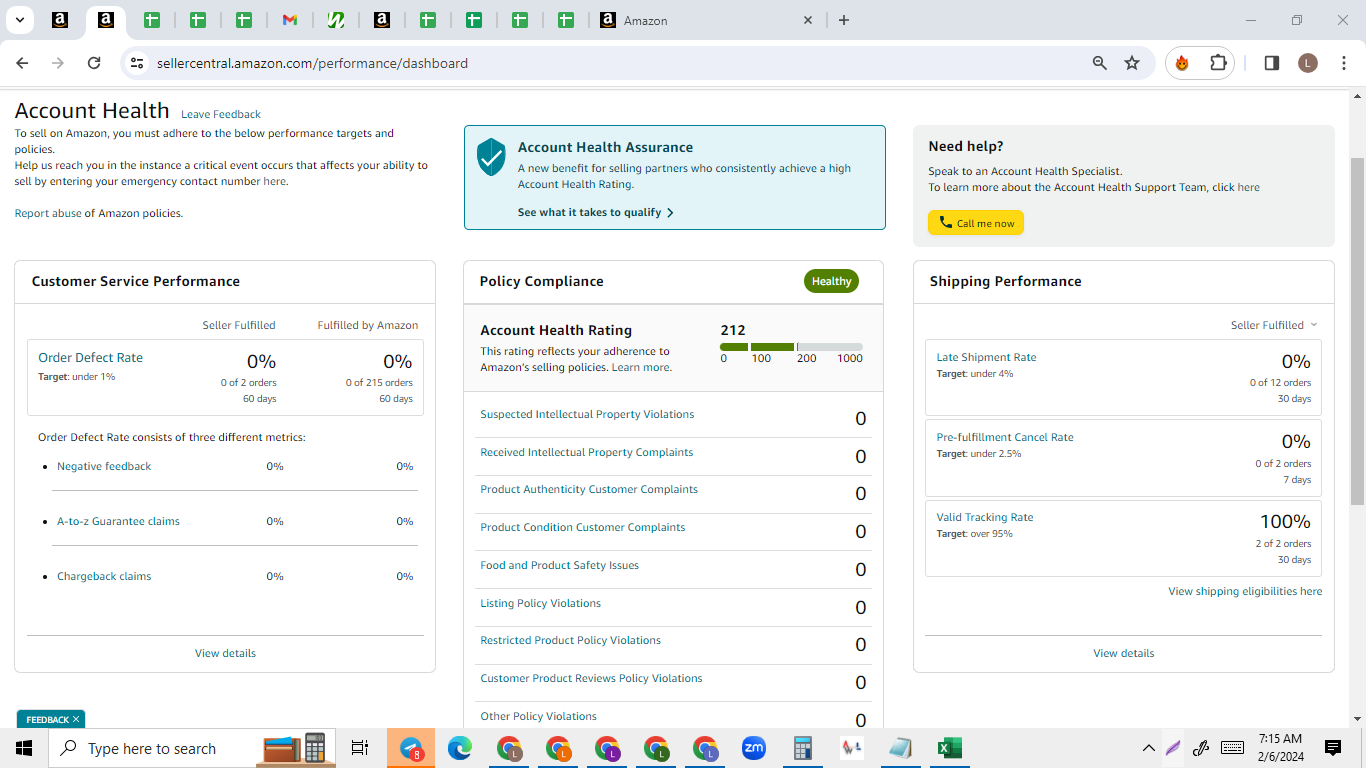Open the Chrome extensions puzzle menu
The width and height of the screenshot is (1366, 768).
click(1218, 63)
